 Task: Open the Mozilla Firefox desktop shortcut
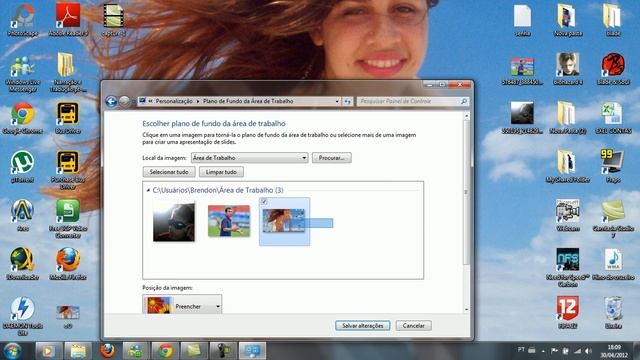pos(68,264)
